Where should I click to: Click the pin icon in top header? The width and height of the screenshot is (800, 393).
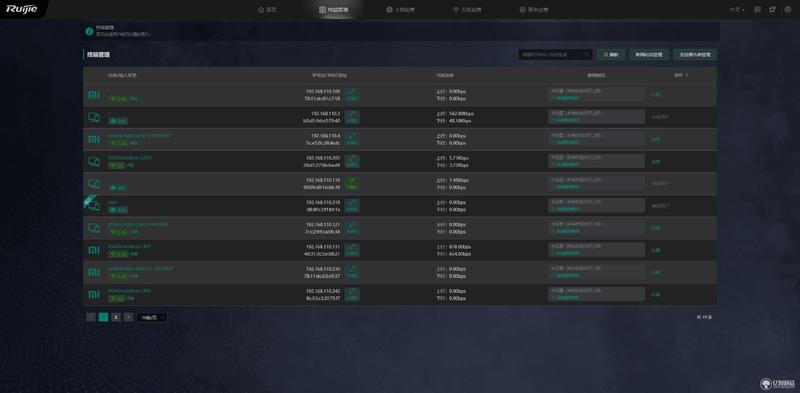click(x=772, y=10)
